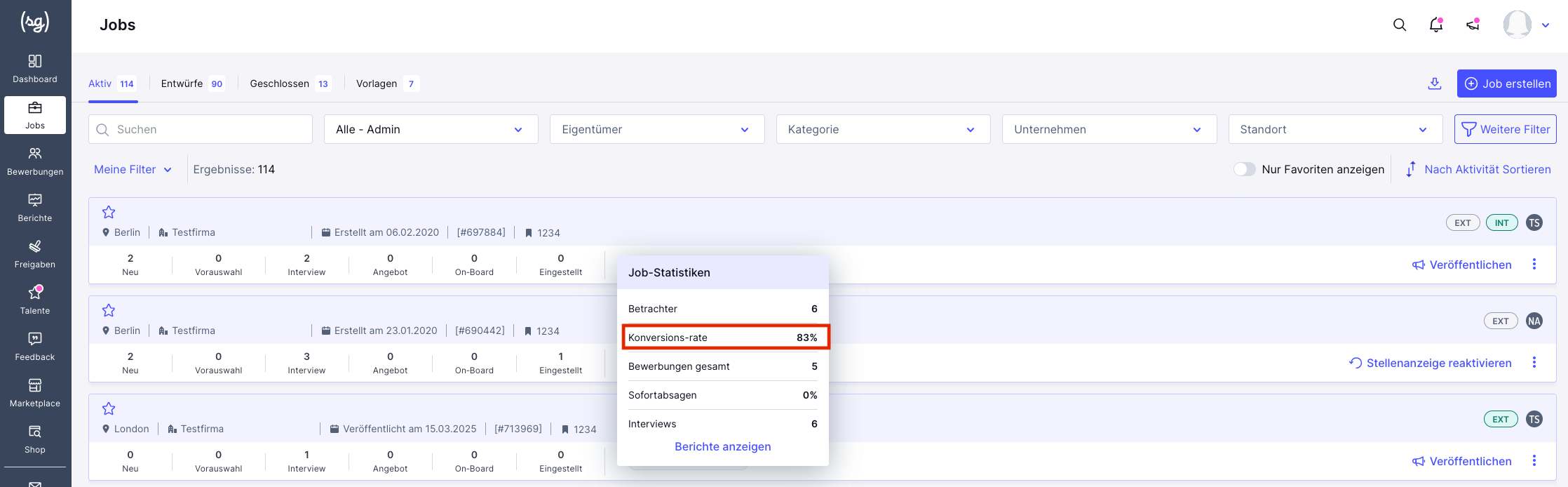
Task: Open the user avatar menu
Action: pyautogui.click(x=1518, y=25)
